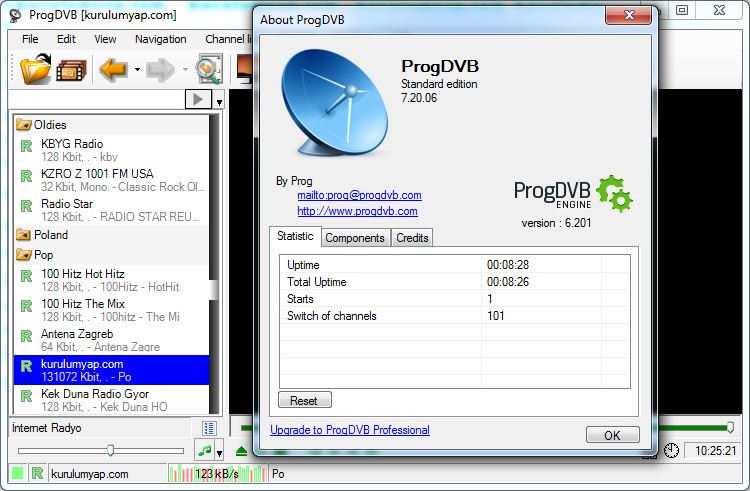The height and width of the screenshot is (491, 750).
Task: Open the Navigation menu
Action: pos(161,39)
